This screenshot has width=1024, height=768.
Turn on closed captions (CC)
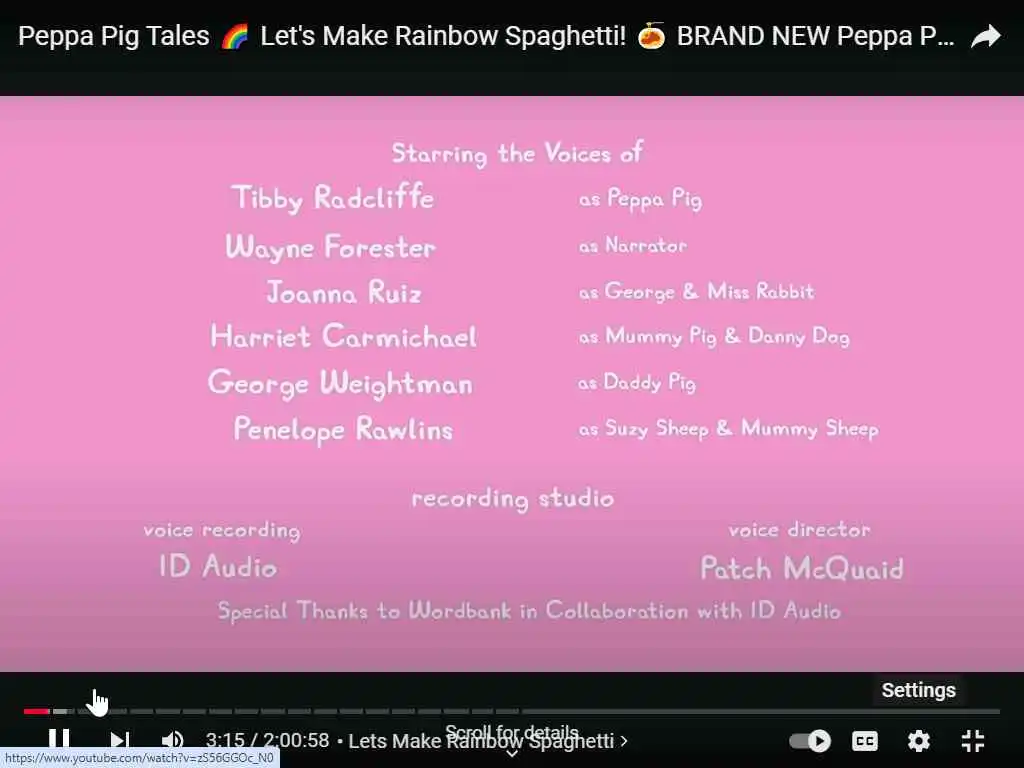pos(865,741)
